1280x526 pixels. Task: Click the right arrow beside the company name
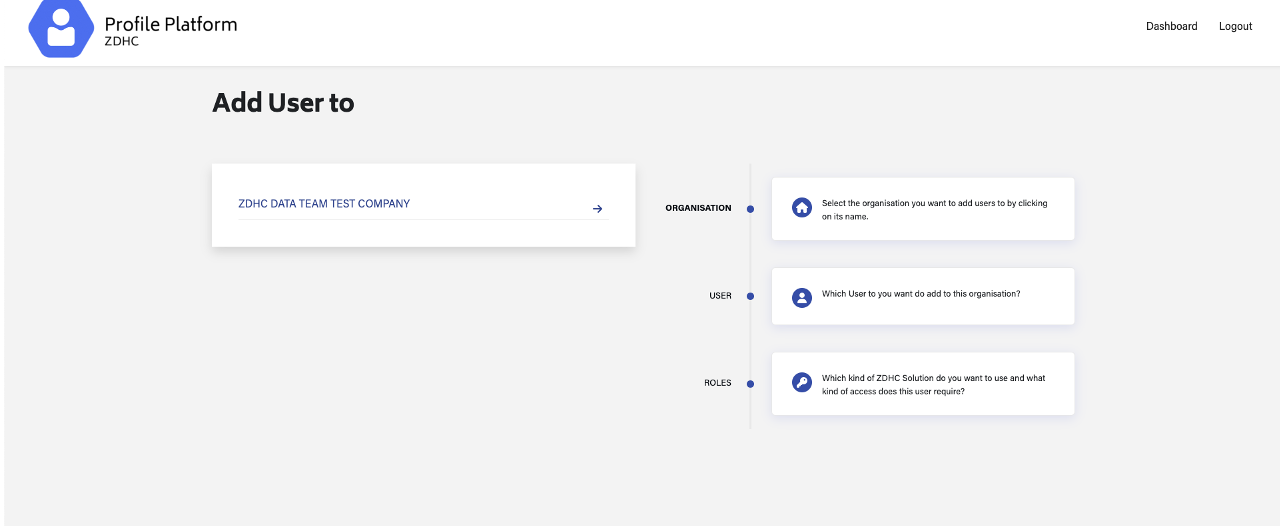597,209
